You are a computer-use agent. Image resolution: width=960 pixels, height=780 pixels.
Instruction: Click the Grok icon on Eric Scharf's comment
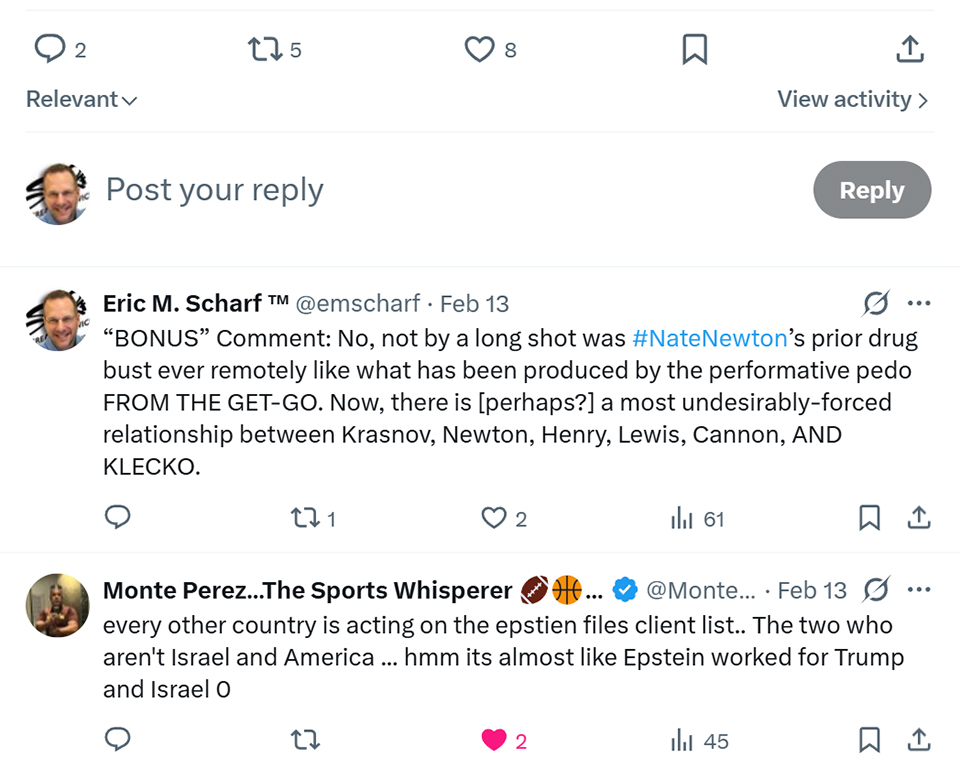coord(877,303)
